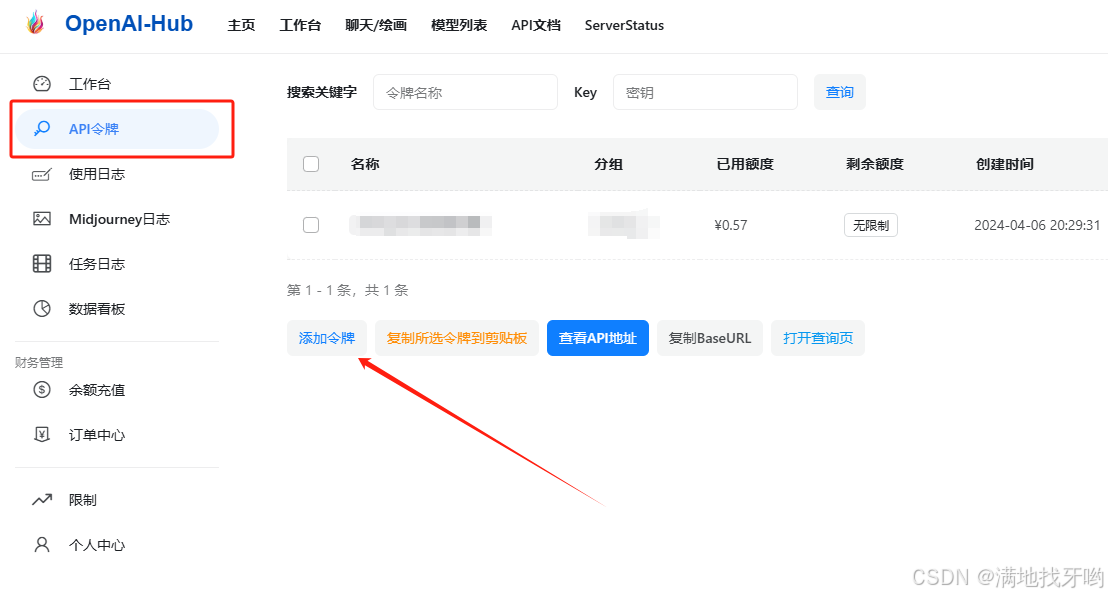This screenshot has height=597, width=1108.
Task: Click the 工作台 dashboard gauge icon
Action: tap(42, 83)
